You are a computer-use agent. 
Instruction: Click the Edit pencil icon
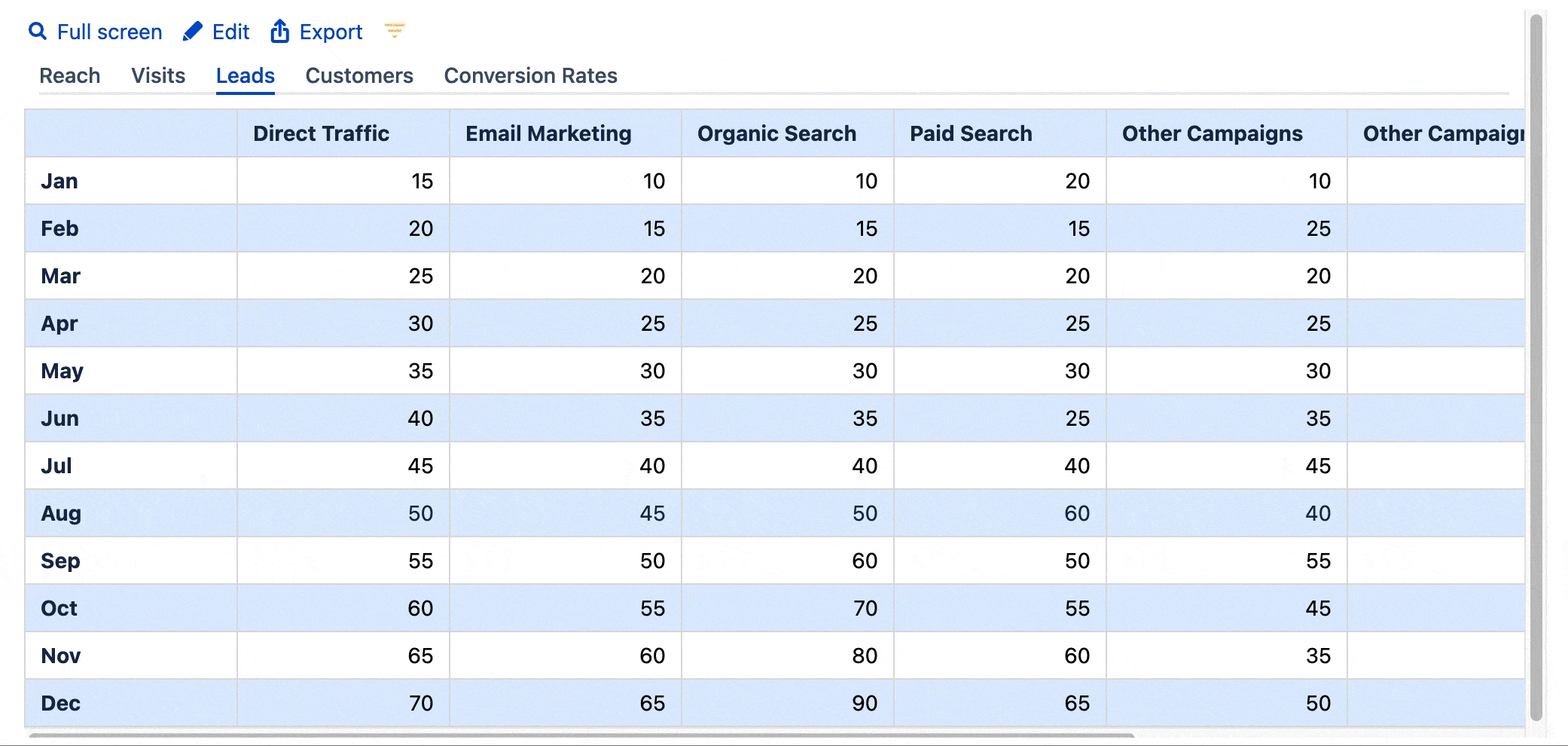point(193,32)
